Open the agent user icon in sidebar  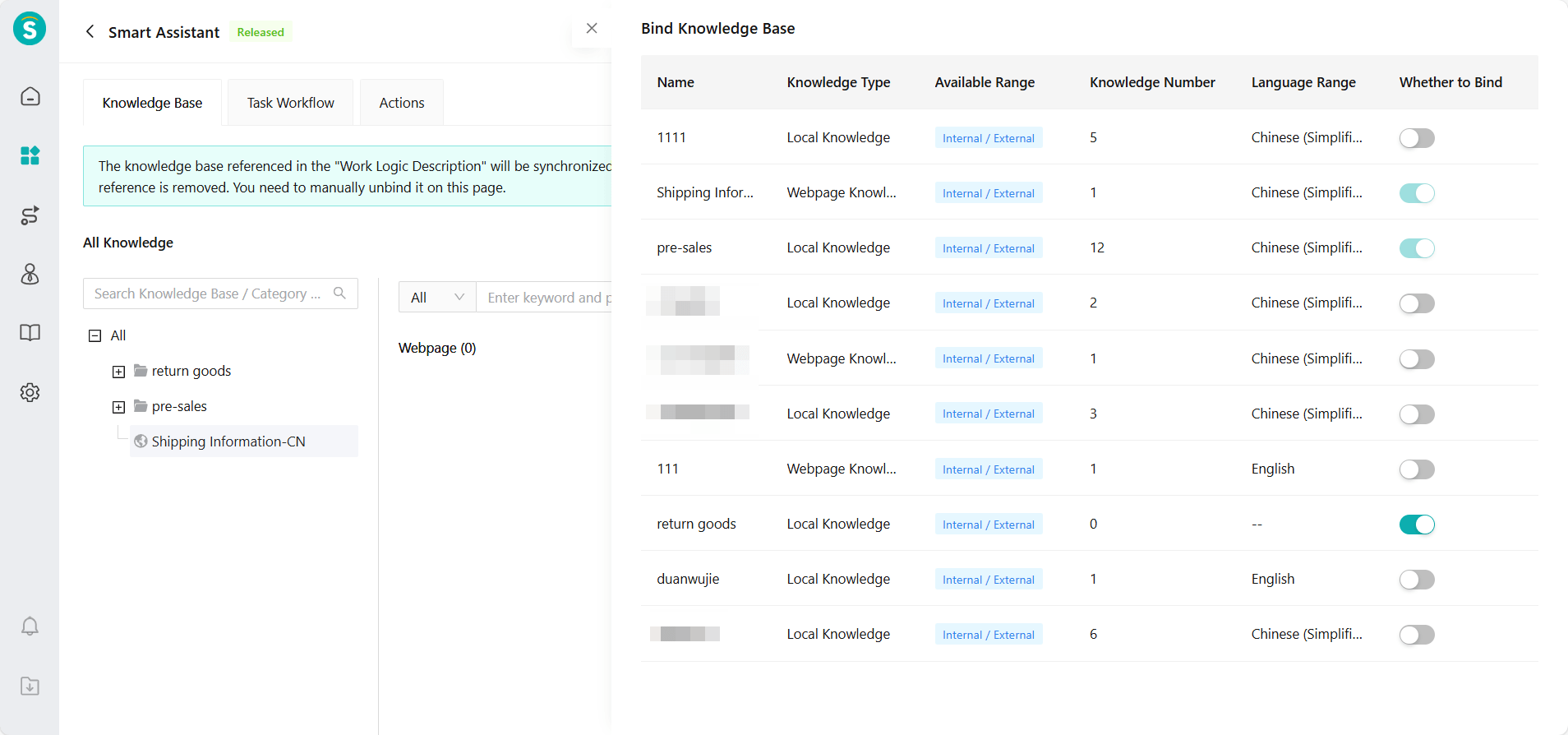(30, 274)
